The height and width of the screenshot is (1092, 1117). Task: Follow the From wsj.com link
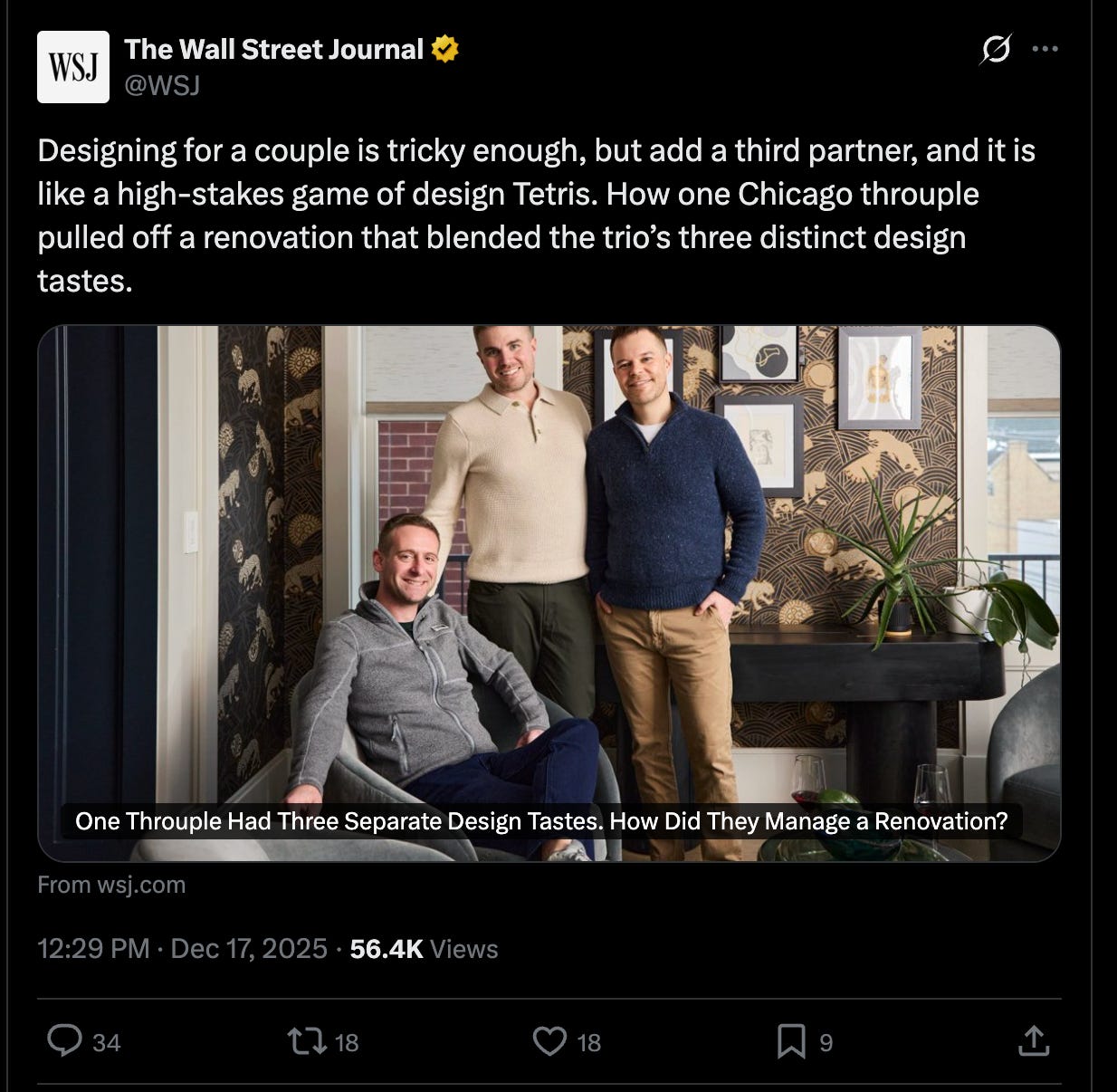click(x=110, y=885)
